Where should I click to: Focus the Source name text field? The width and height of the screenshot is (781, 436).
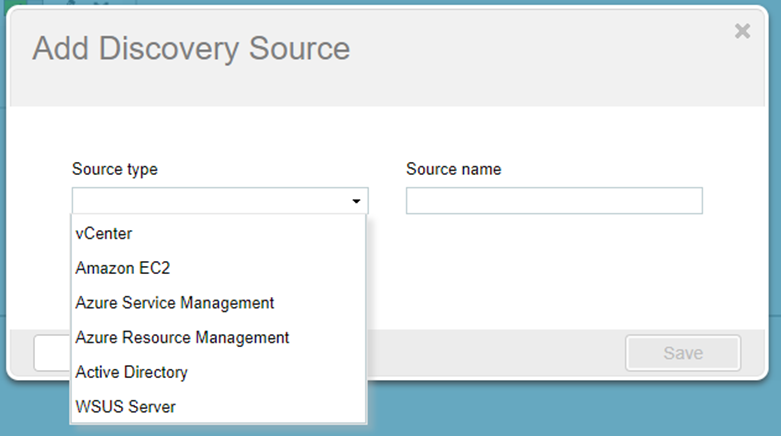[x=554, y=201]
